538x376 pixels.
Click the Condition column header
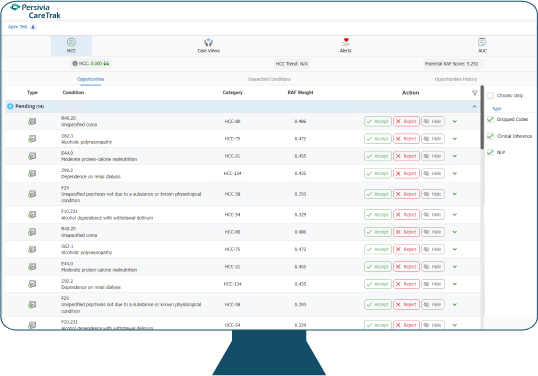pos(73,93)
